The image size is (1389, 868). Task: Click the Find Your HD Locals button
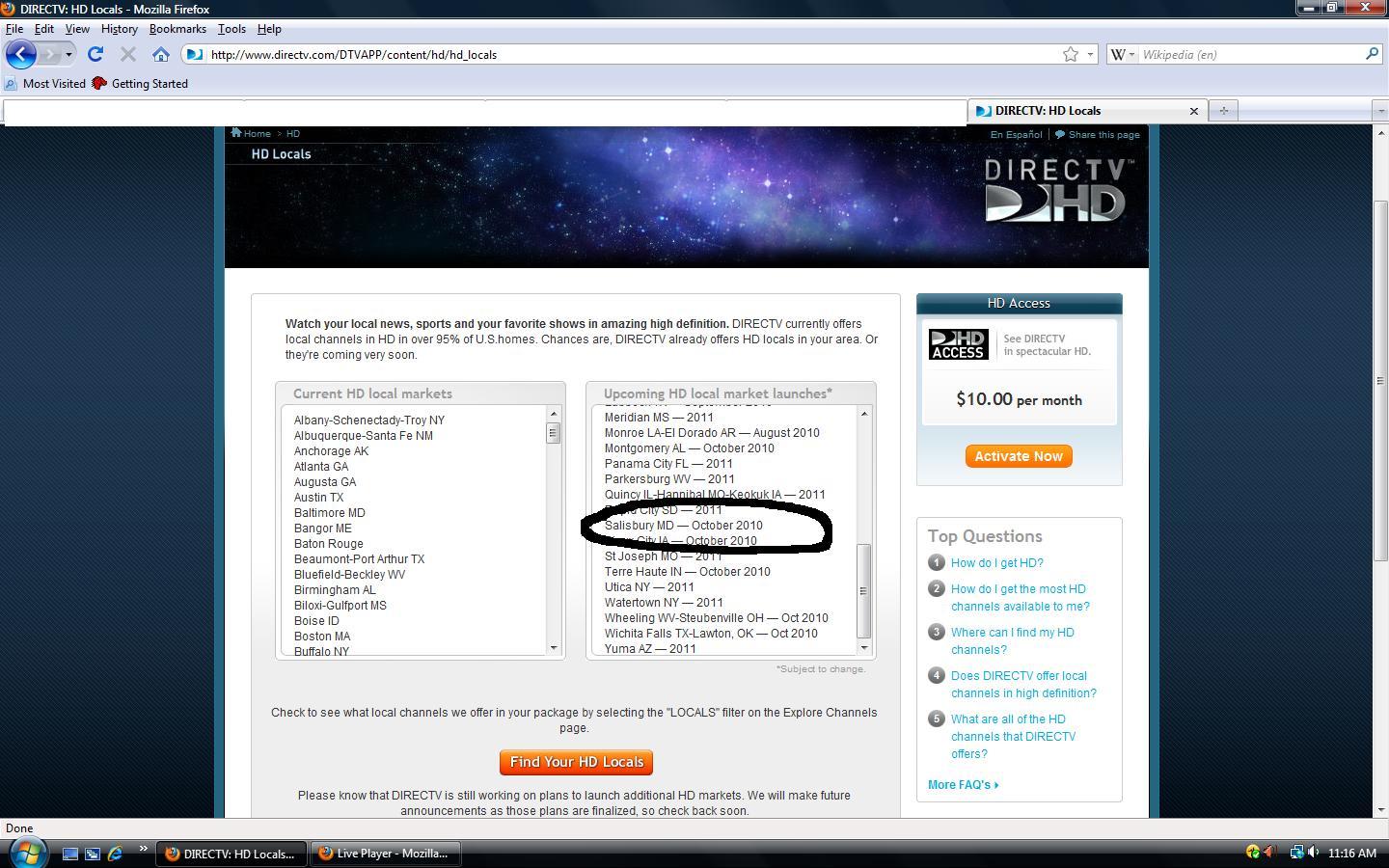coord(576,762)
